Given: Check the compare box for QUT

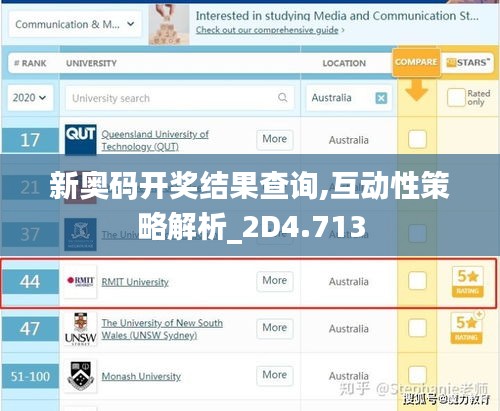Looking at the screenshot, I should pos(417,139).
